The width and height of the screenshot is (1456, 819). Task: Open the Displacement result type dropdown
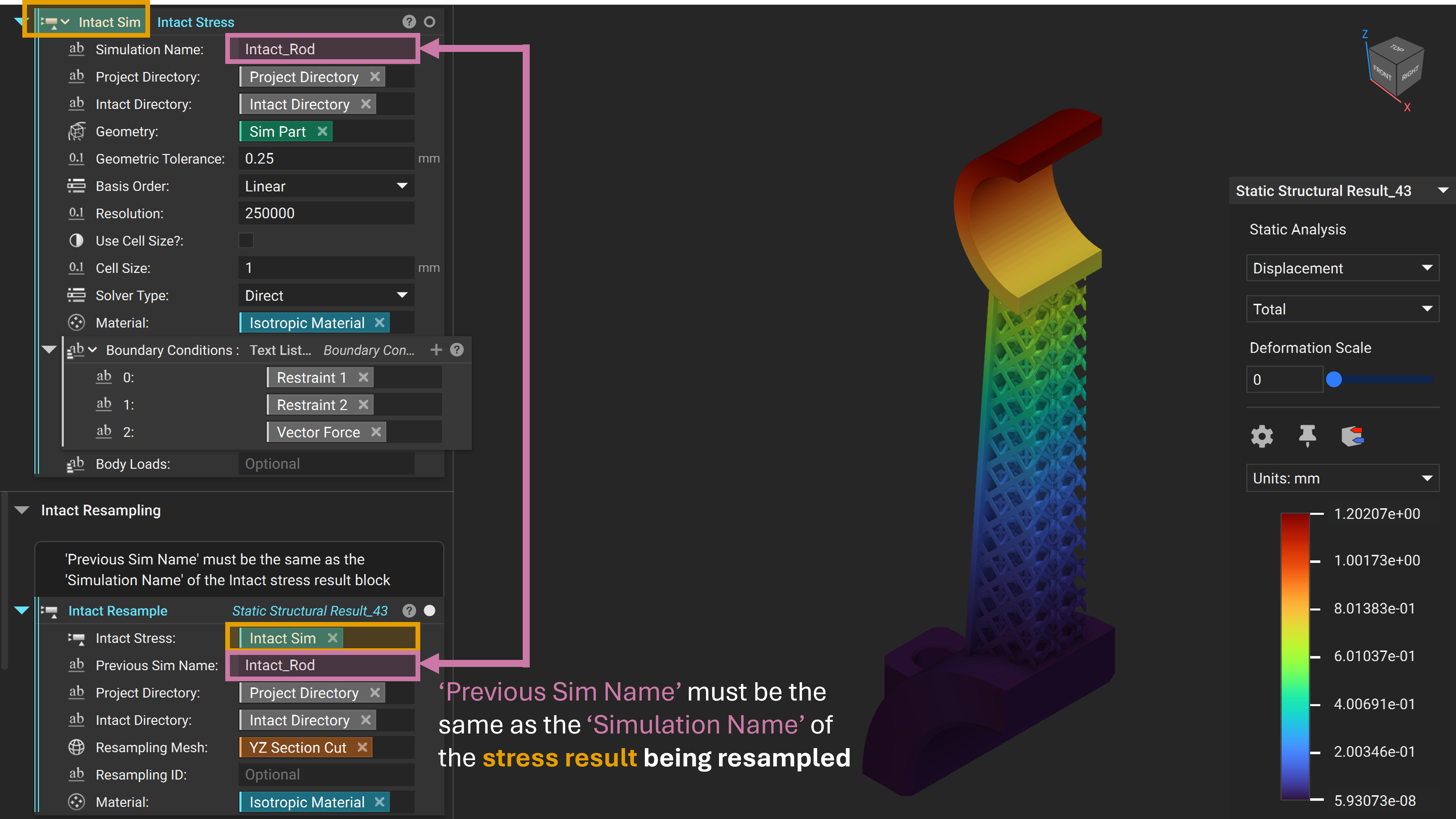pyautogui.click(x=1343, y=268)
